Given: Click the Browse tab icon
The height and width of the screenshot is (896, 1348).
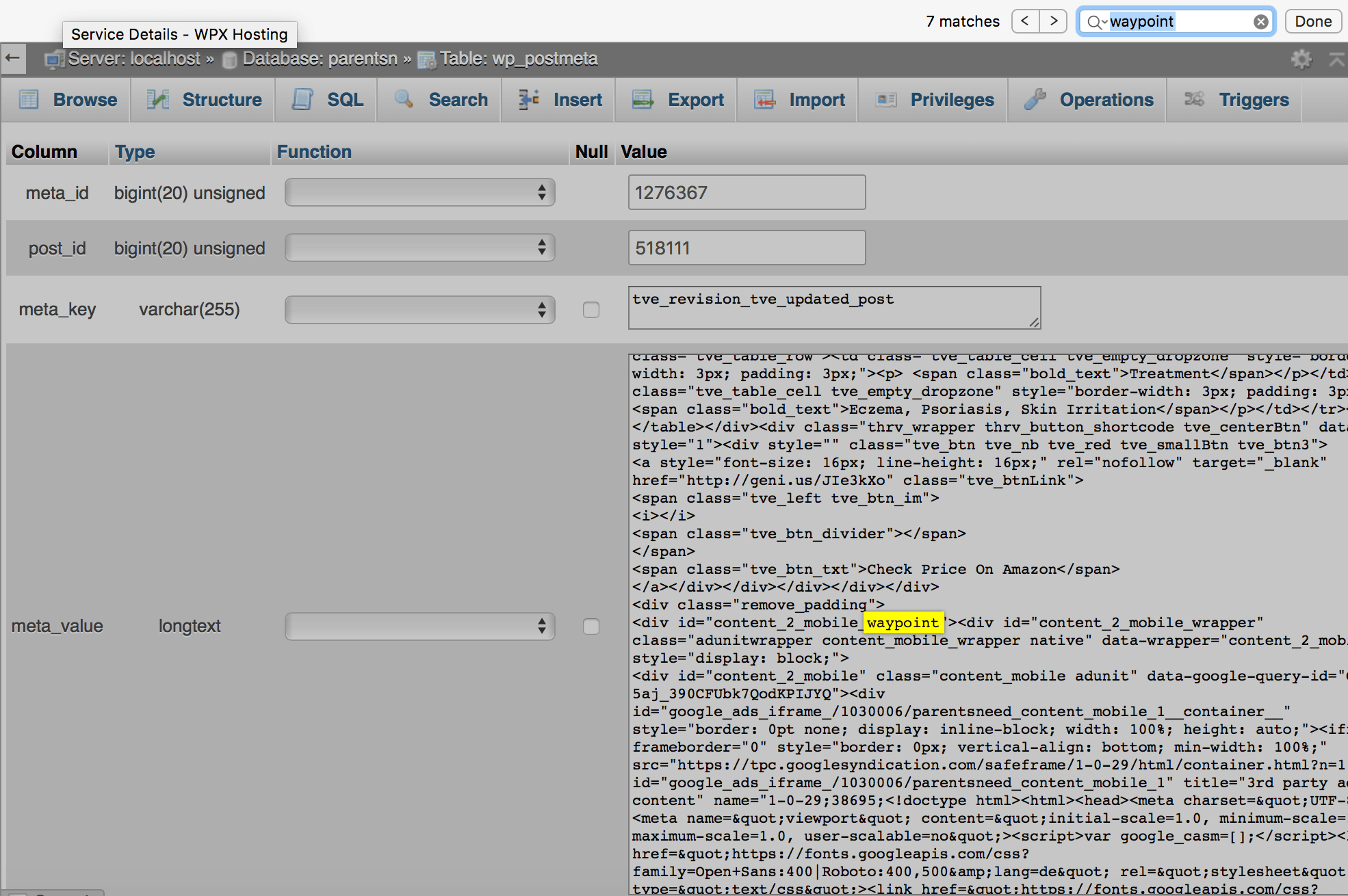Looking at the screenshot, I should [x=29, y=100].
